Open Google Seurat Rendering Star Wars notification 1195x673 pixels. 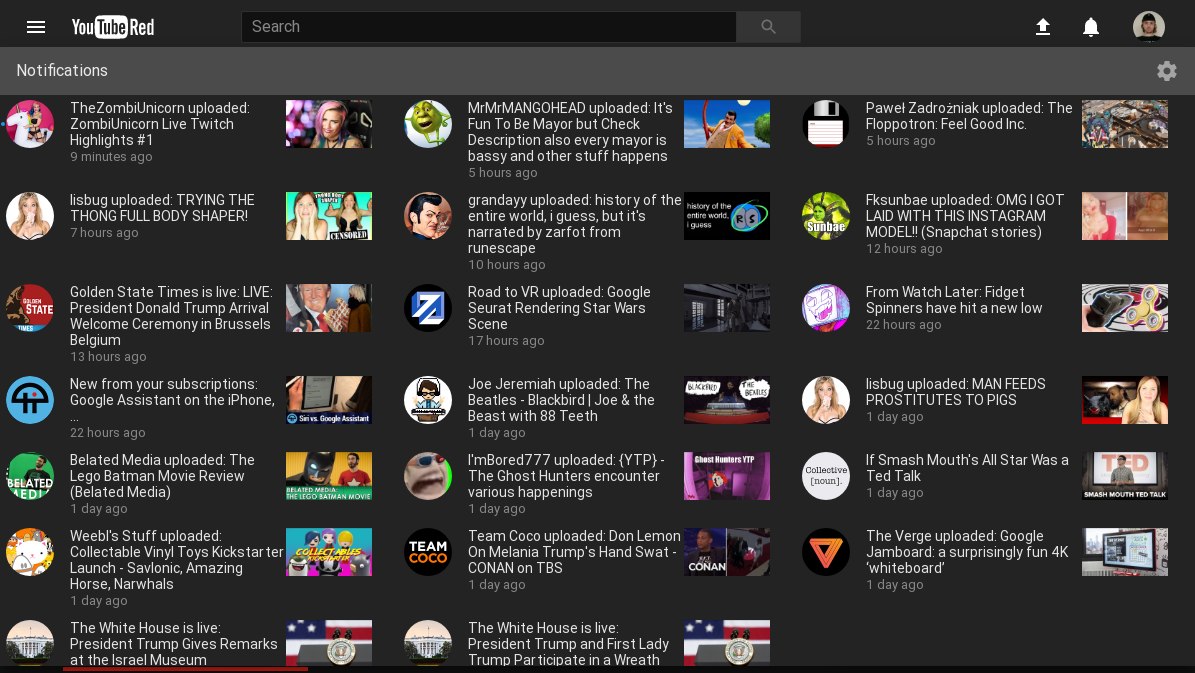pos(559,308)
